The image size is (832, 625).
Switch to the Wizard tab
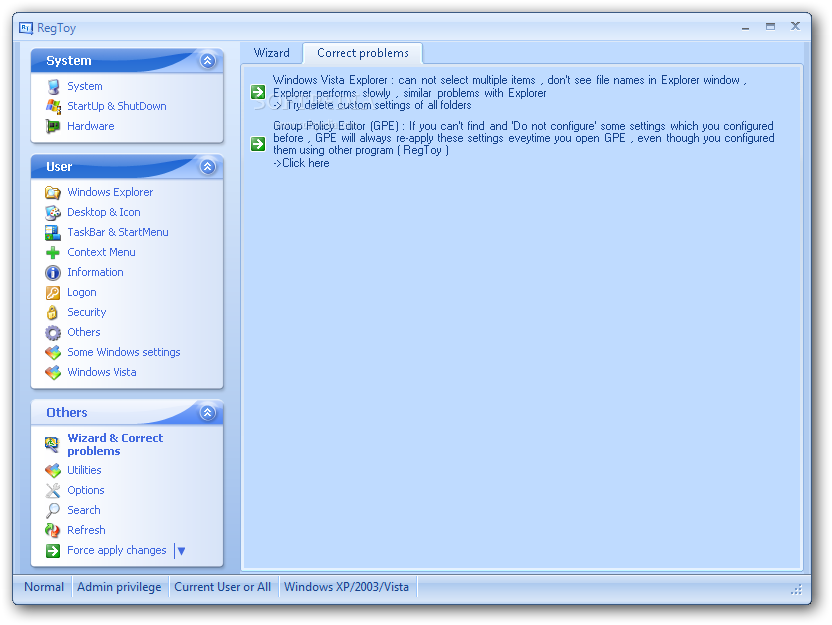272,53
